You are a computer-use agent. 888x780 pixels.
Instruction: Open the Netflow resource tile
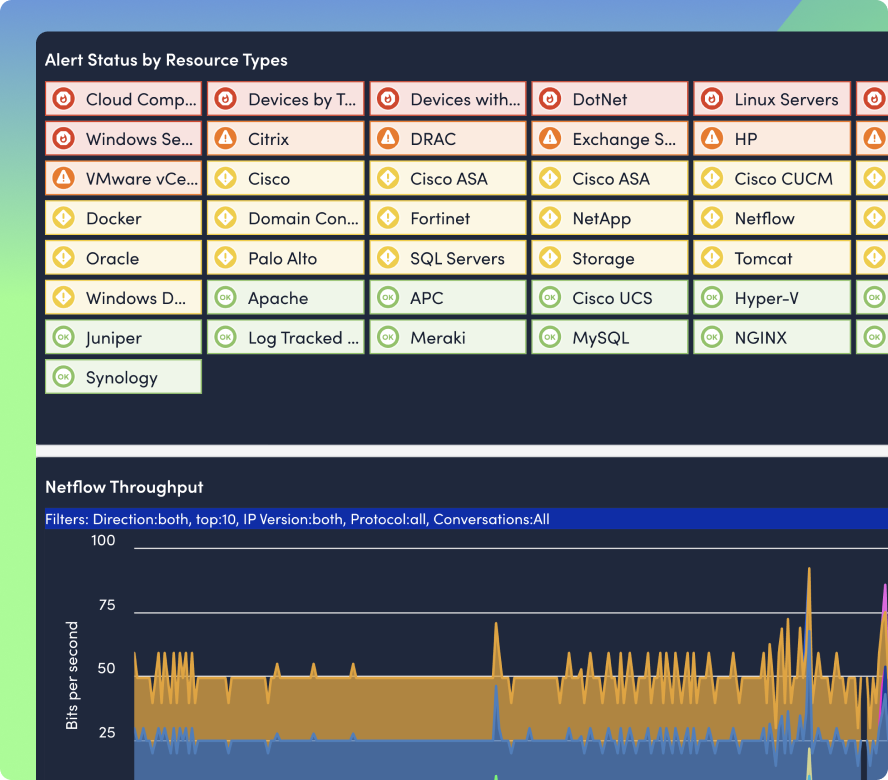click(772, 218)
